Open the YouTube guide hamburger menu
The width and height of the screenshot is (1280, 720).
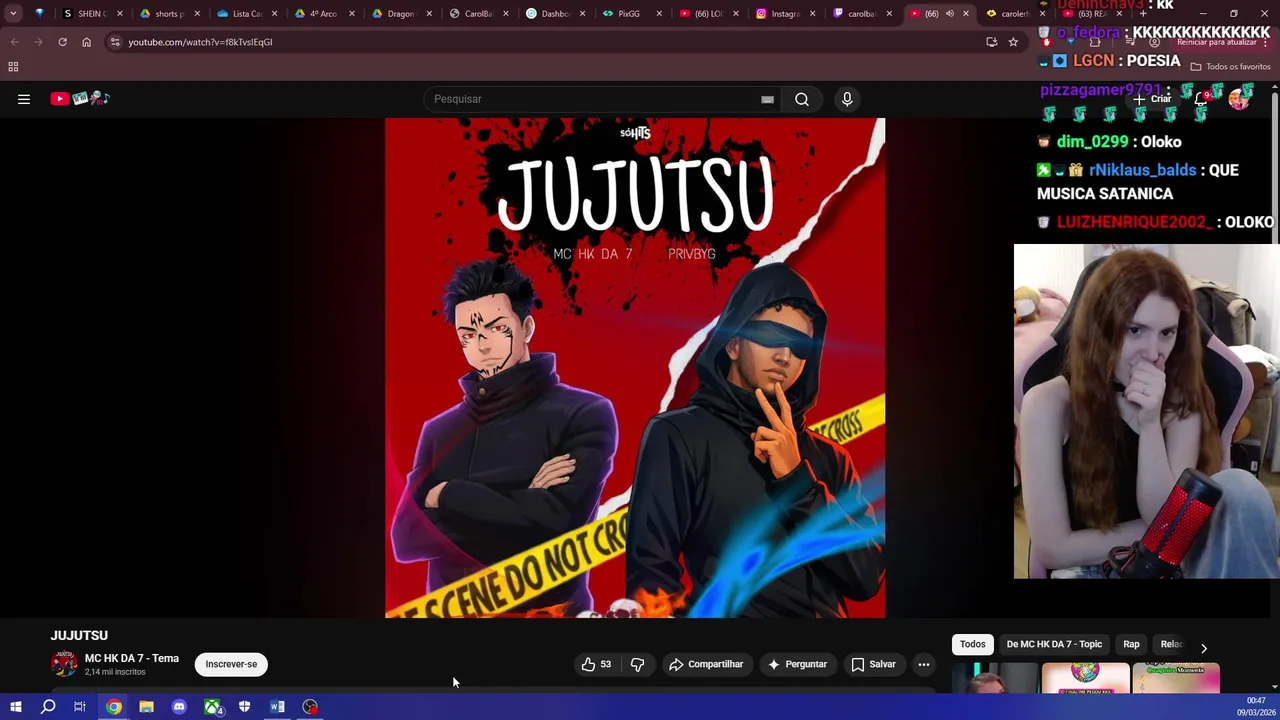(x=24, y=99)
